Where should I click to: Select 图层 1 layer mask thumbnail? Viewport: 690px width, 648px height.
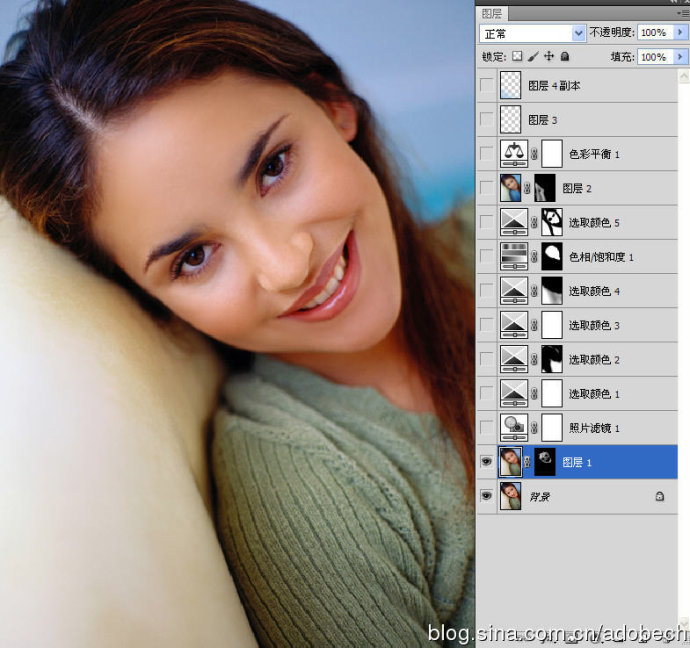click(x=545, y=462)
